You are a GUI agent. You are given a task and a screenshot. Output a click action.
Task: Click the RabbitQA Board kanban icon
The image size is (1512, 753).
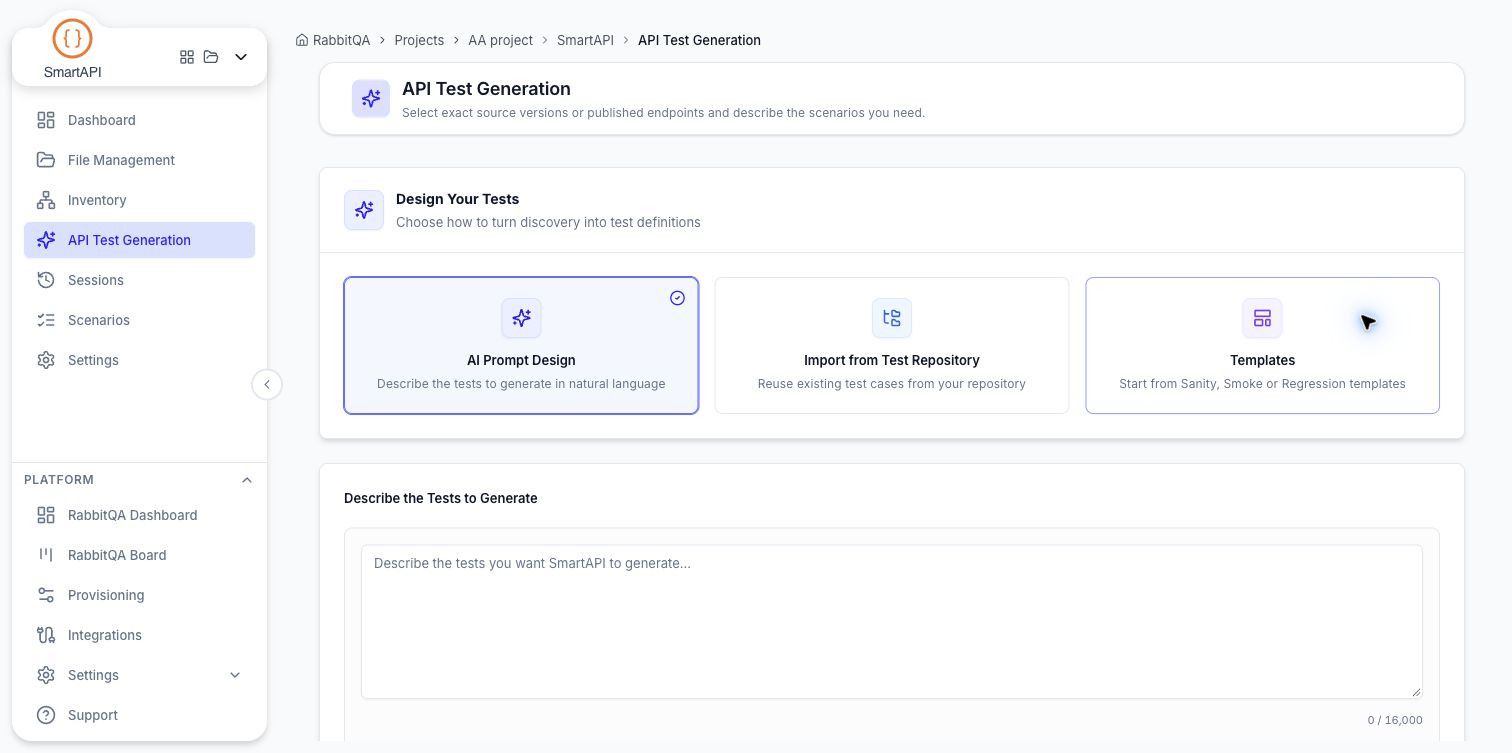(x=46, y=555)
